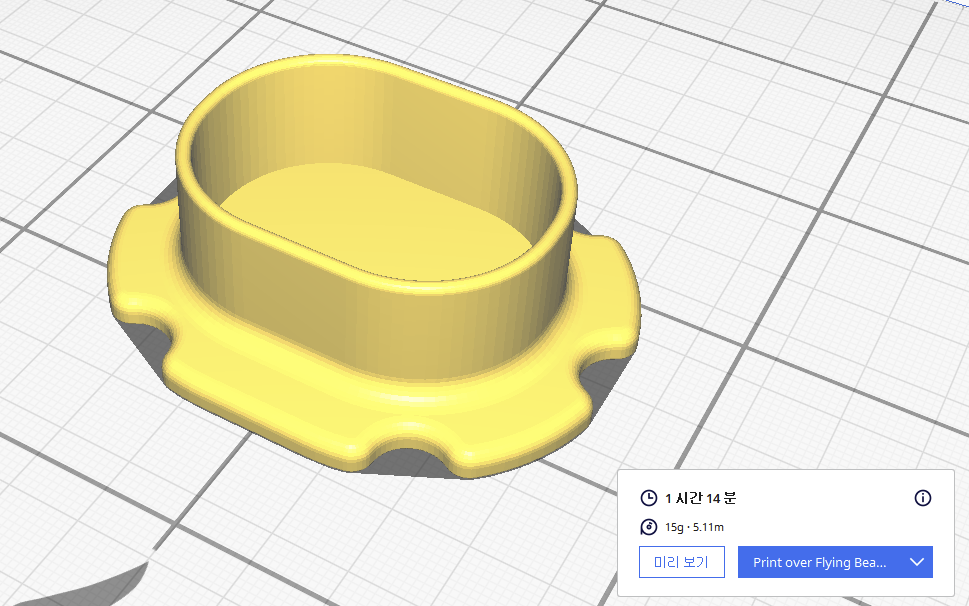Click the filament spool icon
Screen dimensions: 969x606
click(x=648, y=527)
